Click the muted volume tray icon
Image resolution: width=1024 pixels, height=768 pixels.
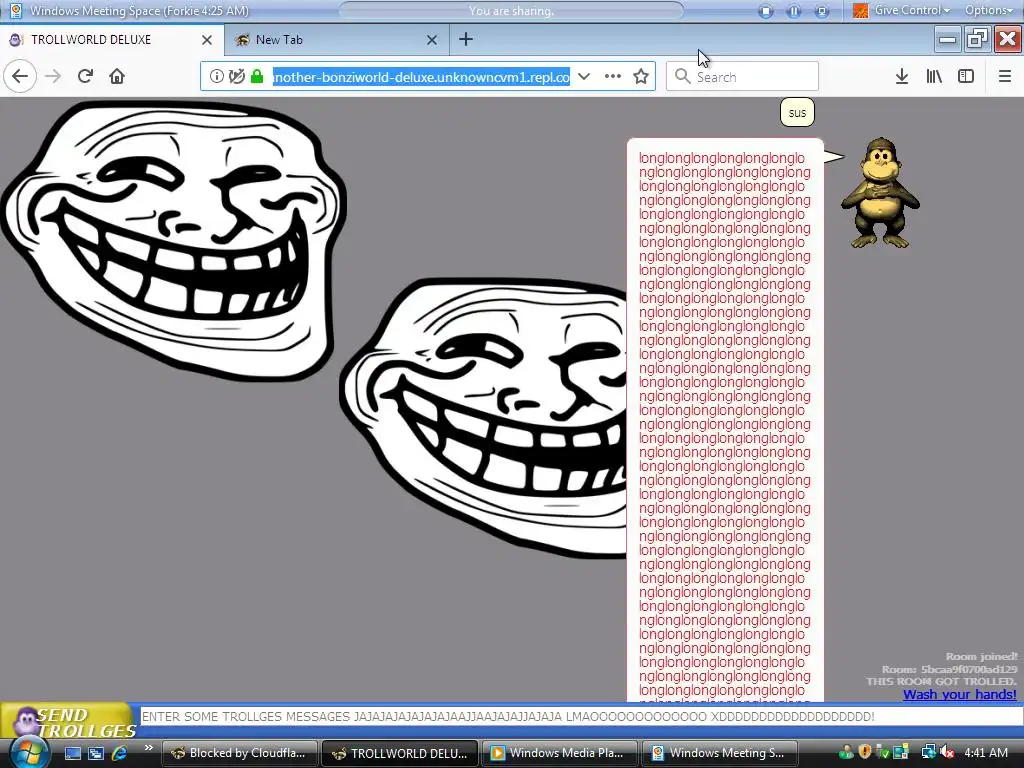(946, 753)
